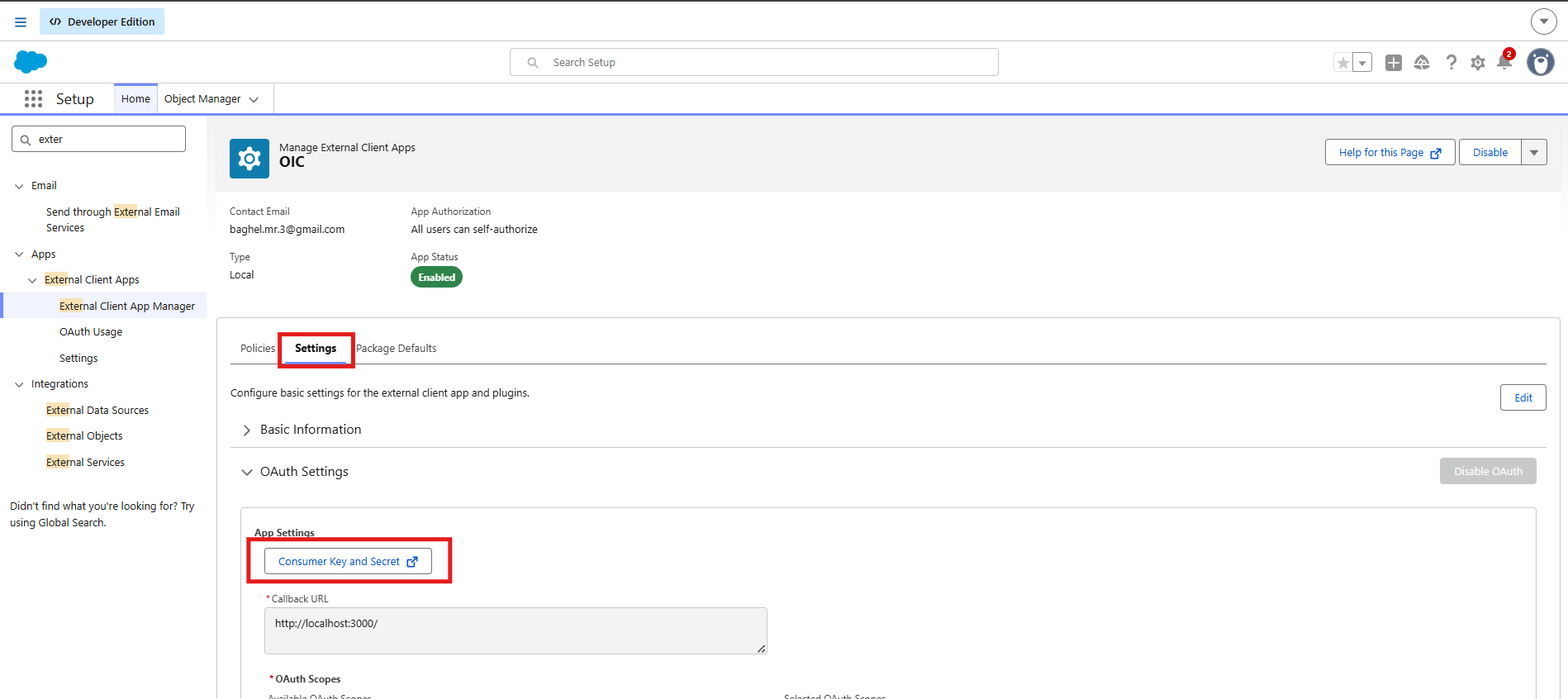Expand the Object Manager tab chevron

254,100
